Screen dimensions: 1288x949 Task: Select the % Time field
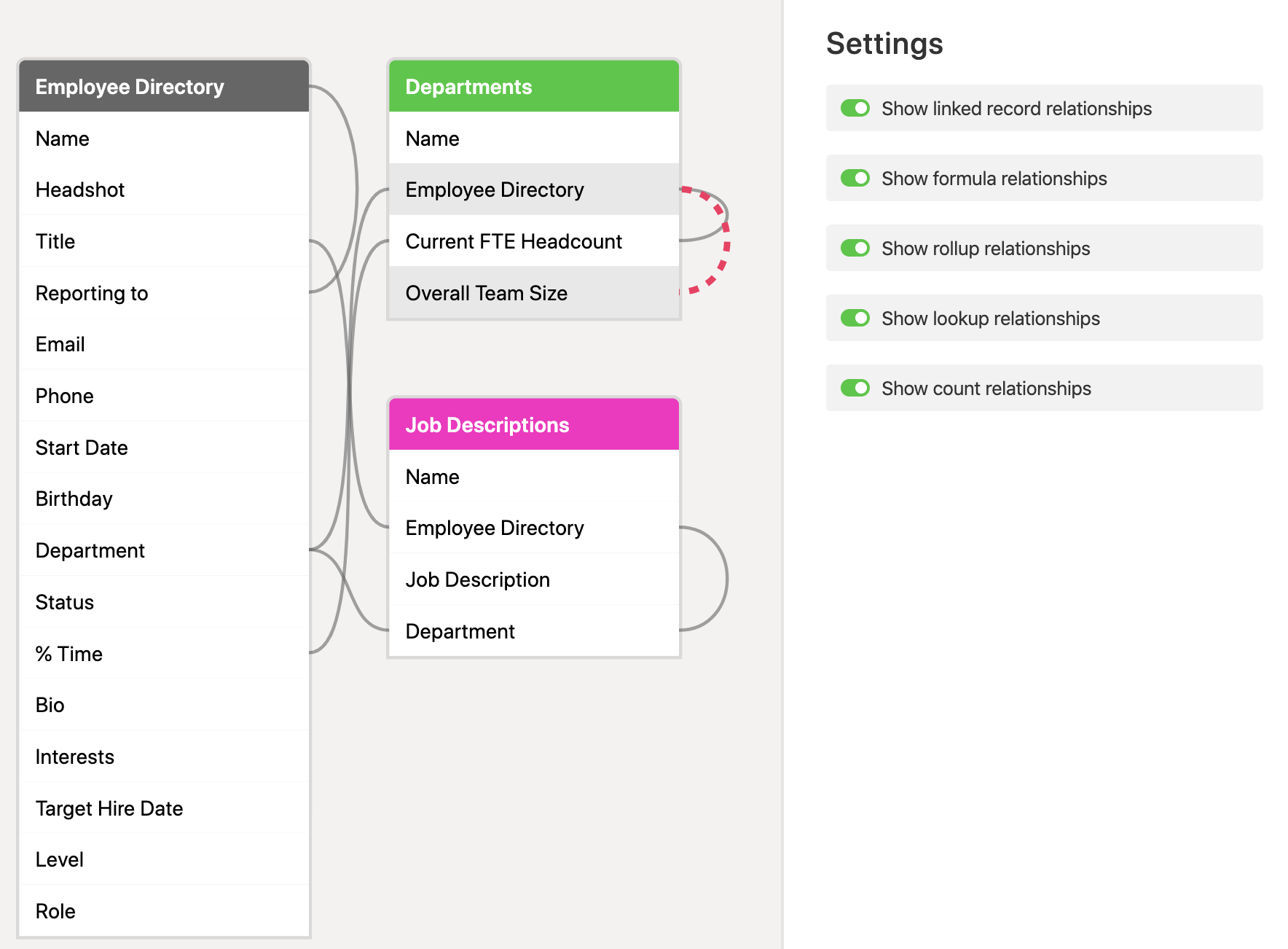pyautogui.click(x=164, y=654)
